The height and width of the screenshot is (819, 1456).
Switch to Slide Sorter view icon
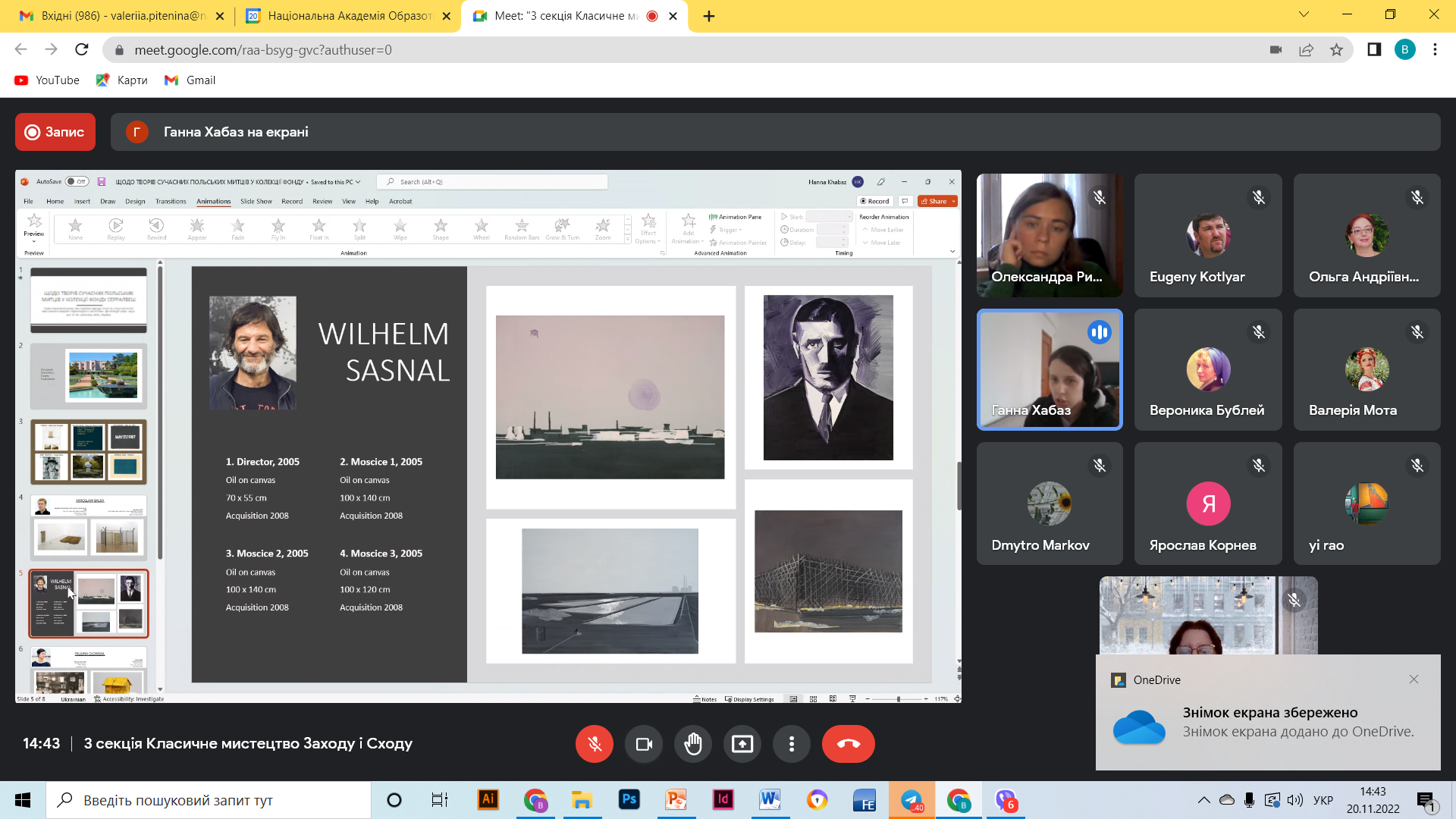813,699
